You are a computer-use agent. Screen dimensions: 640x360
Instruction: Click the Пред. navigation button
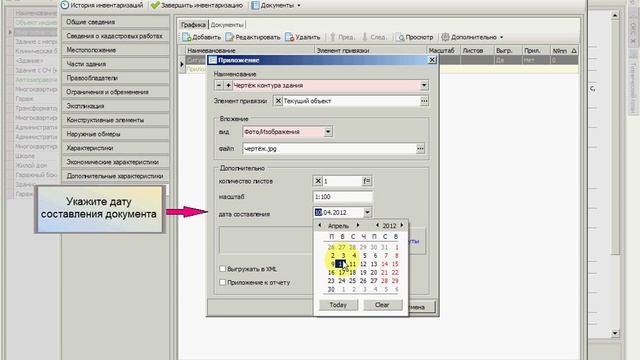[342, 37]
